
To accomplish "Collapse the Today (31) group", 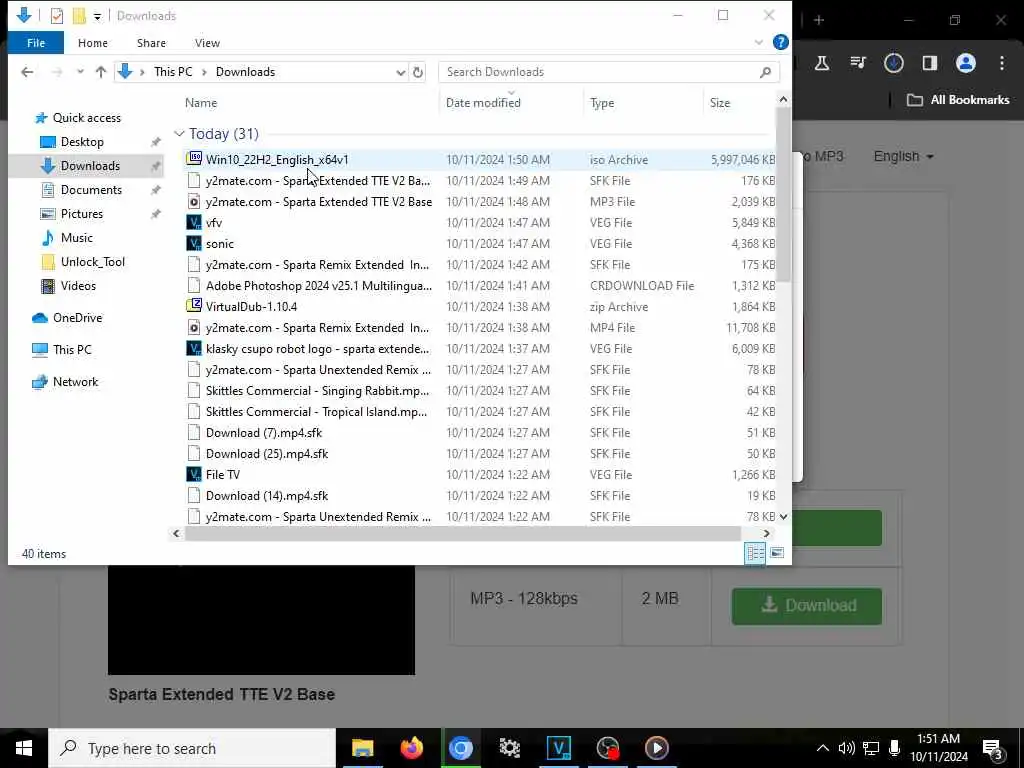I will tap(179, 134).
